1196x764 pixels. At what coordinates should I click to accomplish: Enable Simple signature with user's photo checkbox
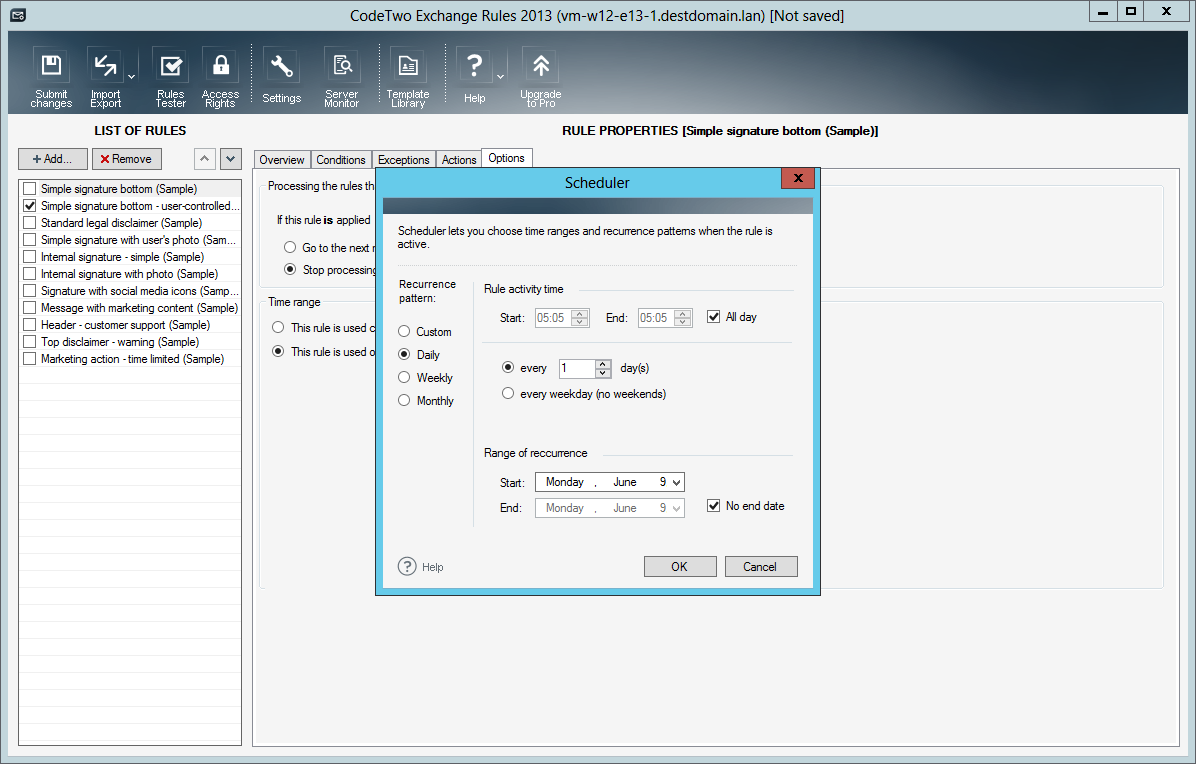click(30, 239)
